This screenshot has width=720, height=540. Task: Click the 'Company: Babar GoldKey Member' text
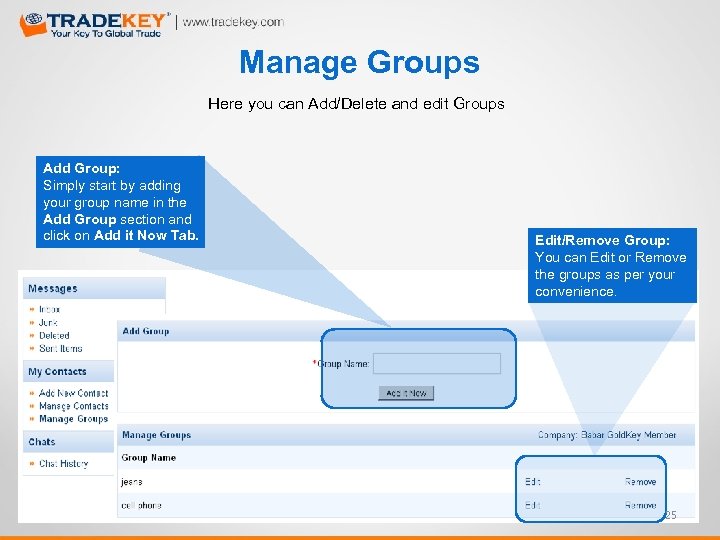point(607,435)
